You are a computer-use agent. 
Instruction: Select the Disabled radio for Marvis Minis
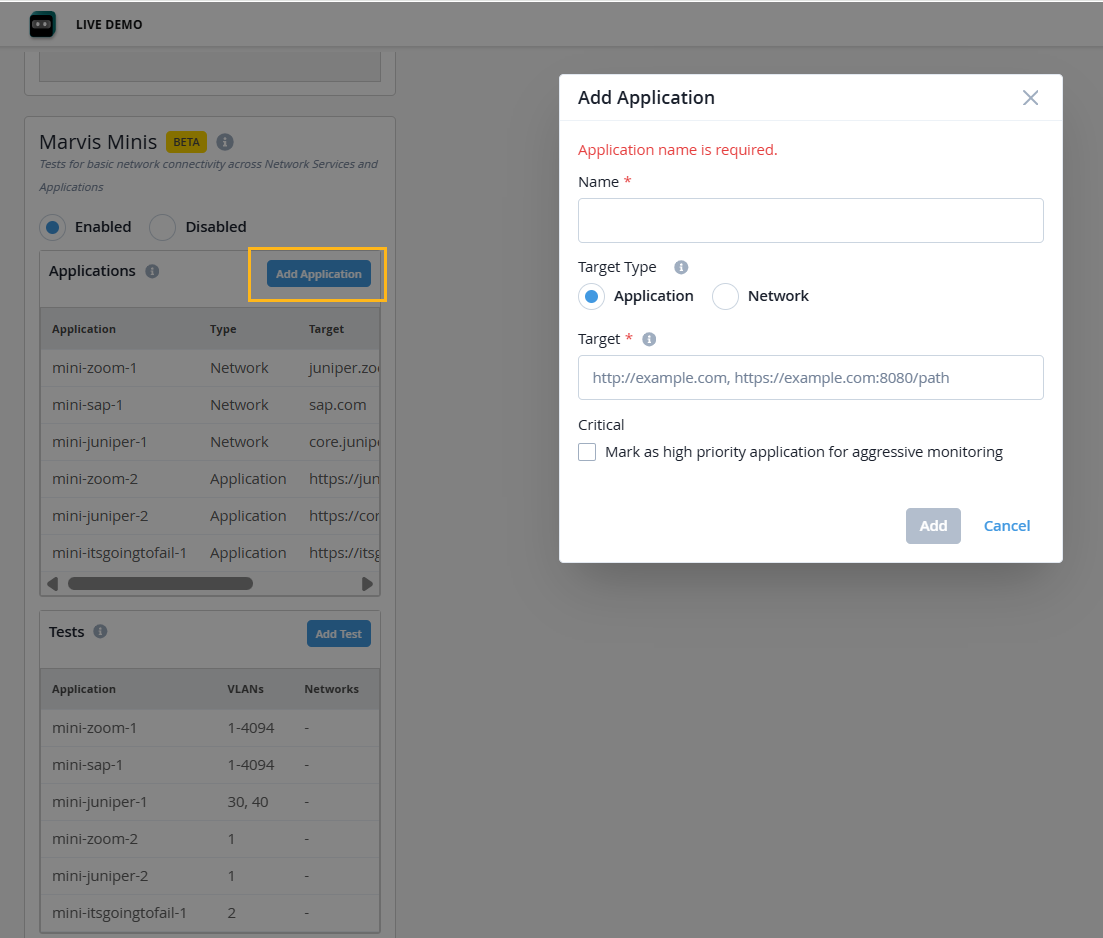[162, 227]
